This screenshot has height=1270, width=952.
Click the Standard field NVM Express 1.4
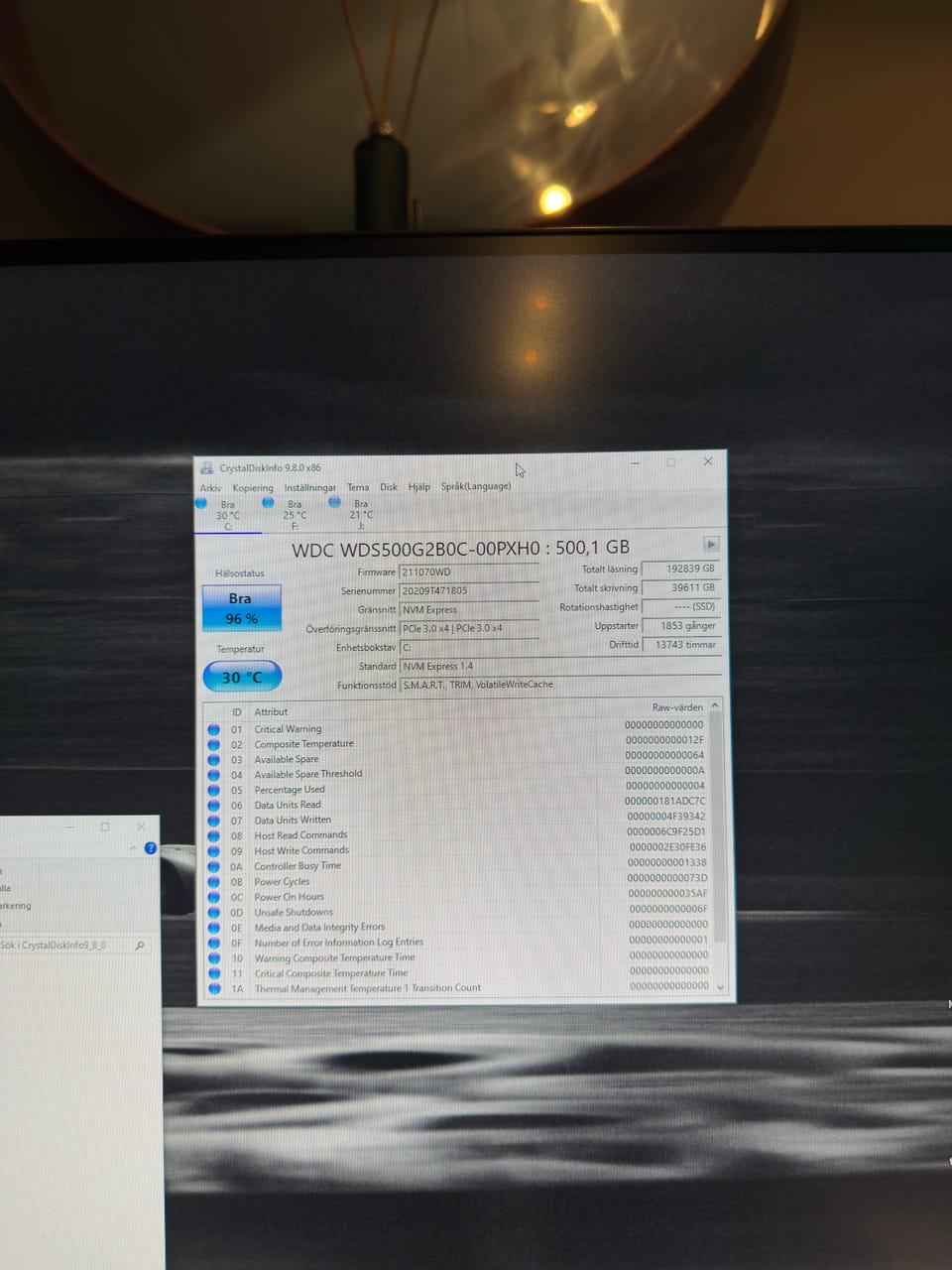click(560, 667)
